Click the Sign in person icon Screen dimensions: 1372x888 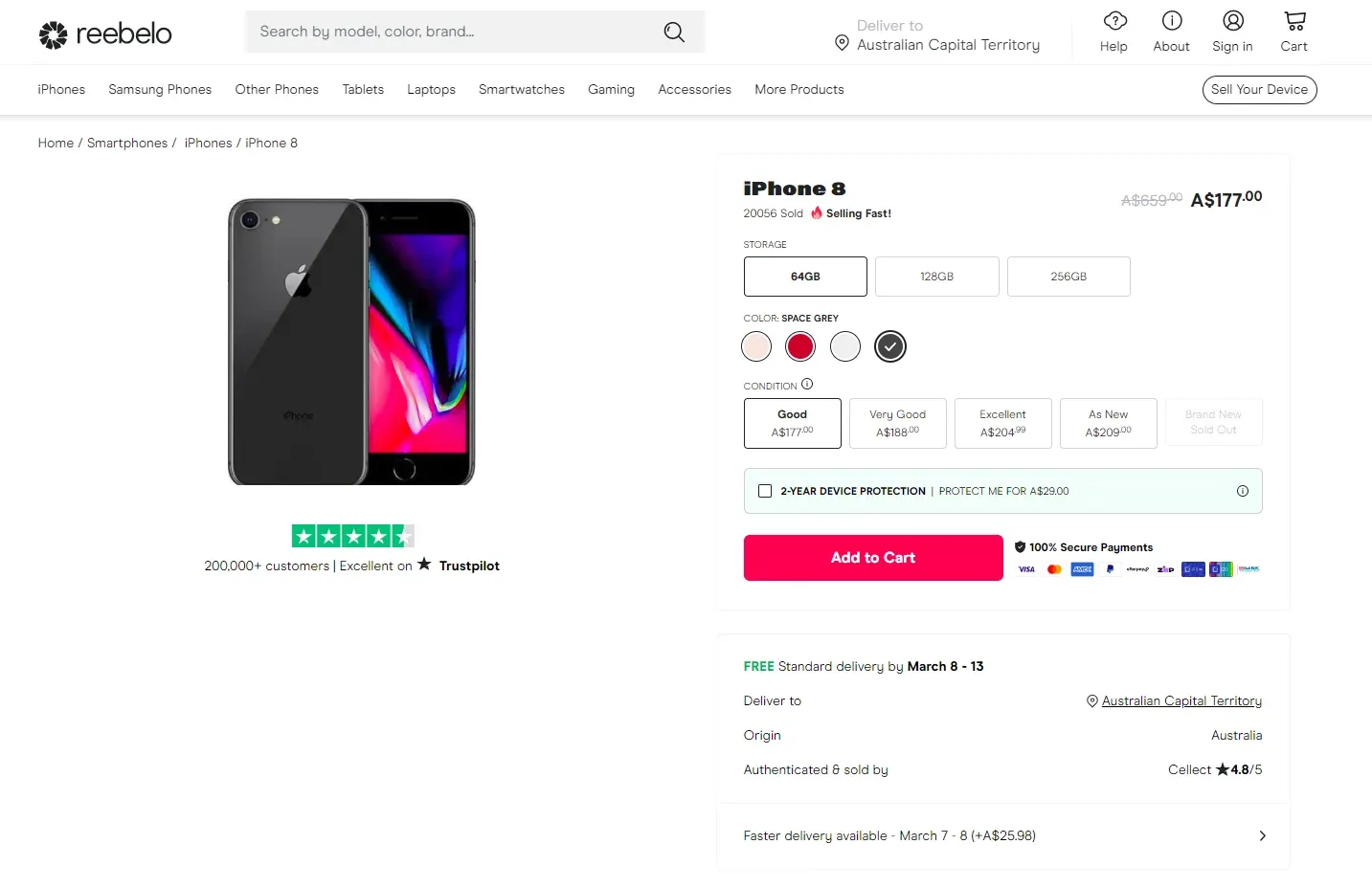coord(1232,20)
